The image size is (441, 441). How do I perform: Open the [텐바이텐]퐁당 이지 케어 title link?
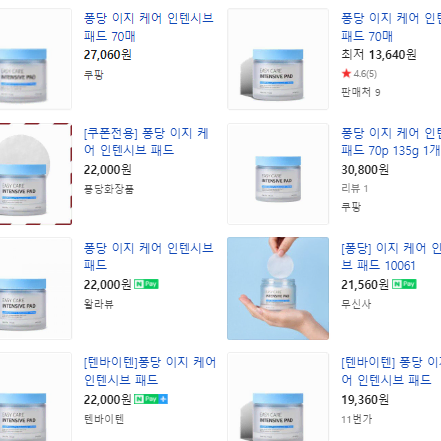click(150, 371)
